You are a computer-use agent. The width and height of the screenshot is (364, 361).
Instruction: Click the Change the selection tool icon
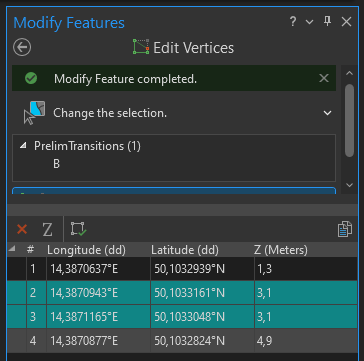click(34, 113)
